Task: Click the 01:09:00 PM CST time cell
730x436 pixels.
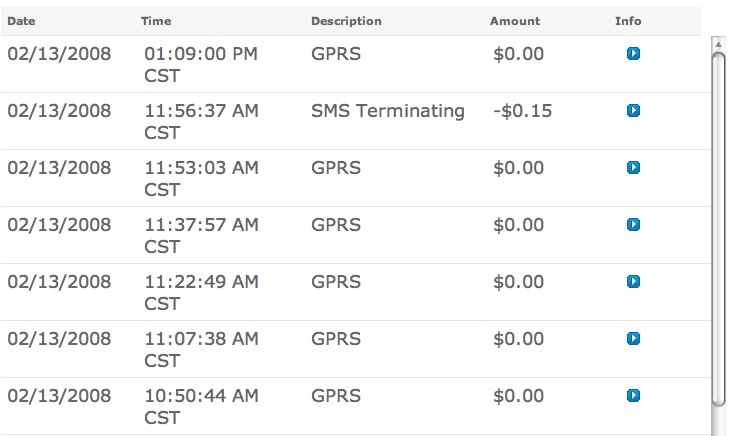Action: coord(200,64)
